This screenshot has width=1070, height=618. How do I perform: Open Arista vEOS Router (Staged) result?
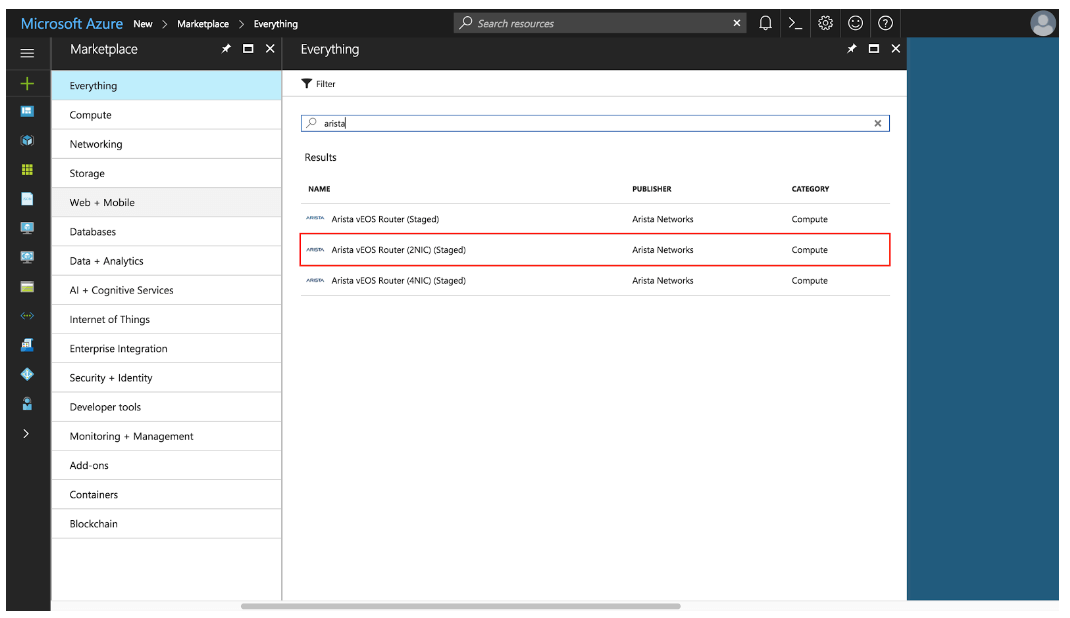point(595,219)
